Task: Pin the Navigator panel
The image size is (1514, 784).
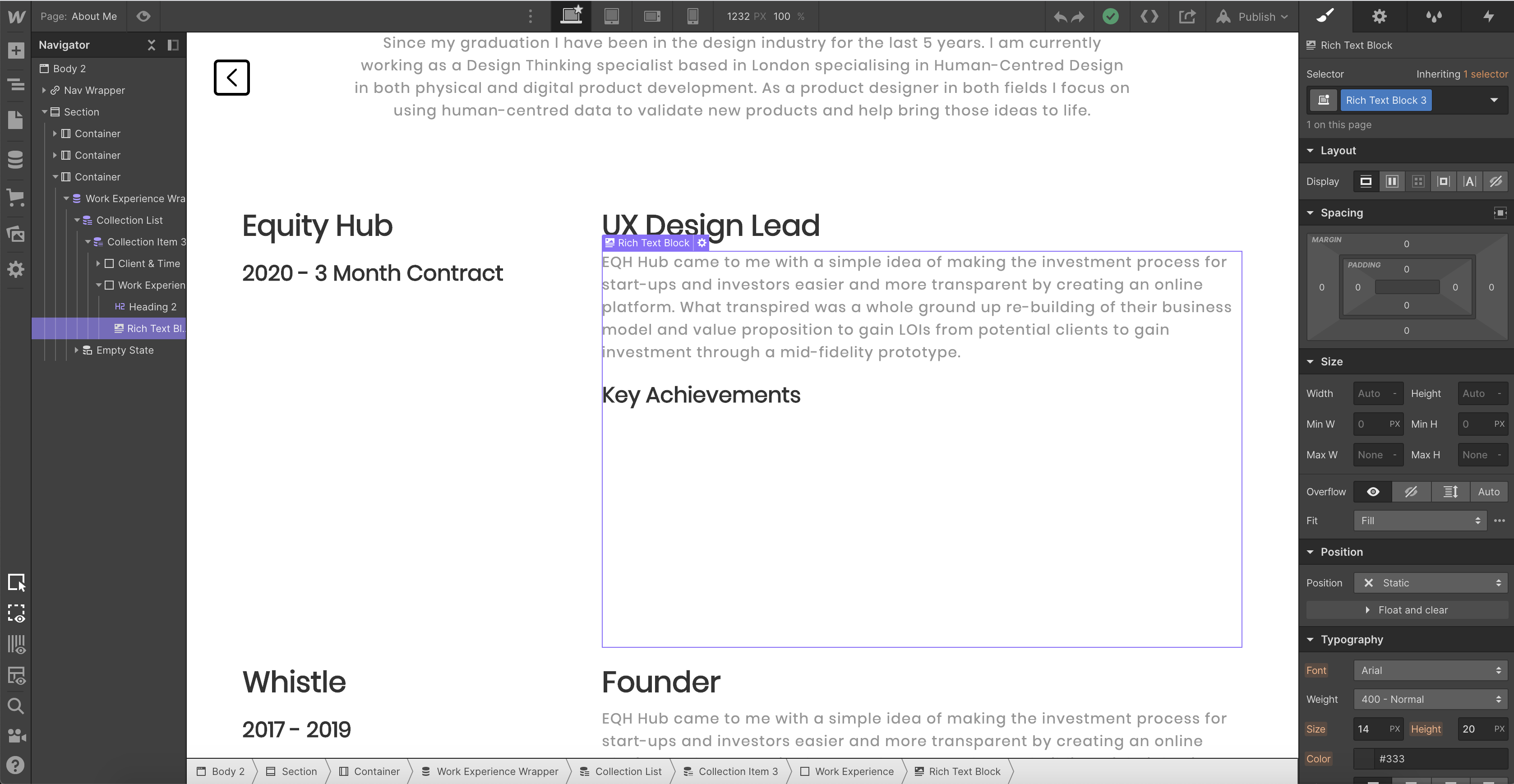Action: [x=173, y=45]
